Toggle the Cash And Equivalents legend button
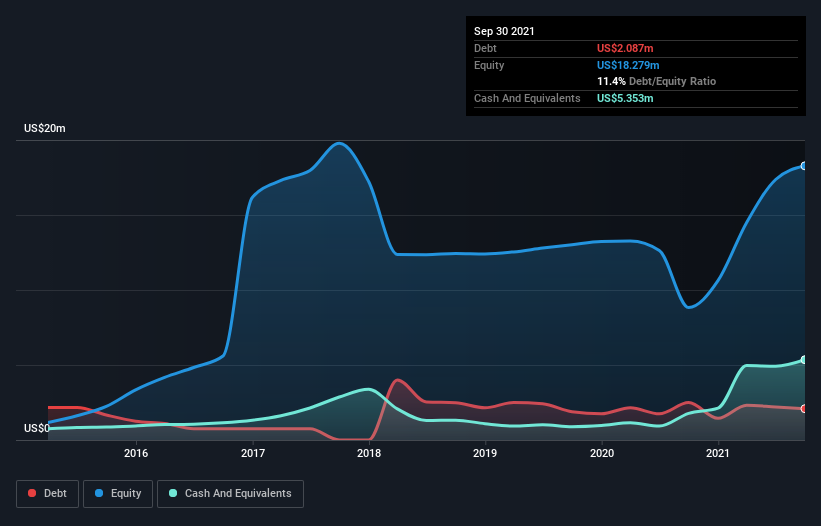Image resolution: width=821 pixels, height=526 pixels. (230, 494)
